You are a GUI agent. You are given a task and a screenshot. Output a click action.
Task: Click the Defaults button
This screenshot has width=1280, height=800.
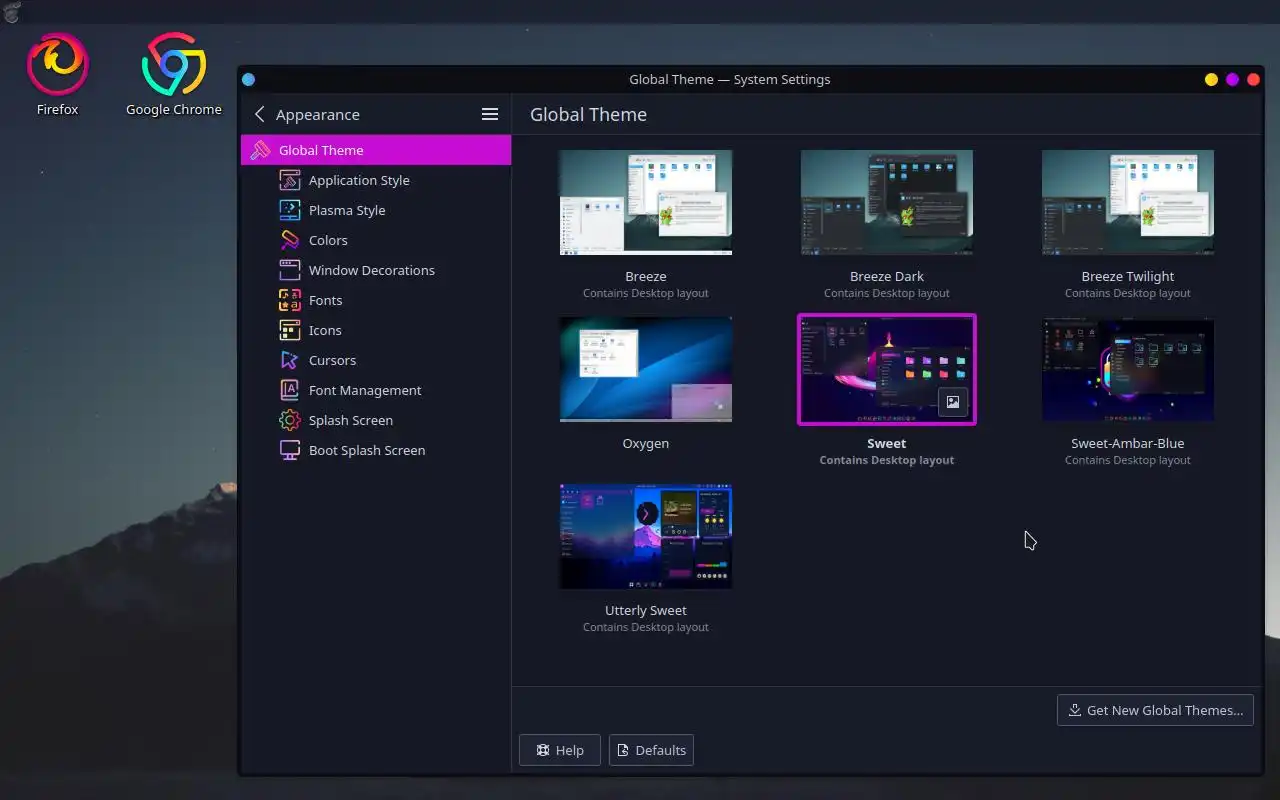pyautogui.click(x=651, y=750)
